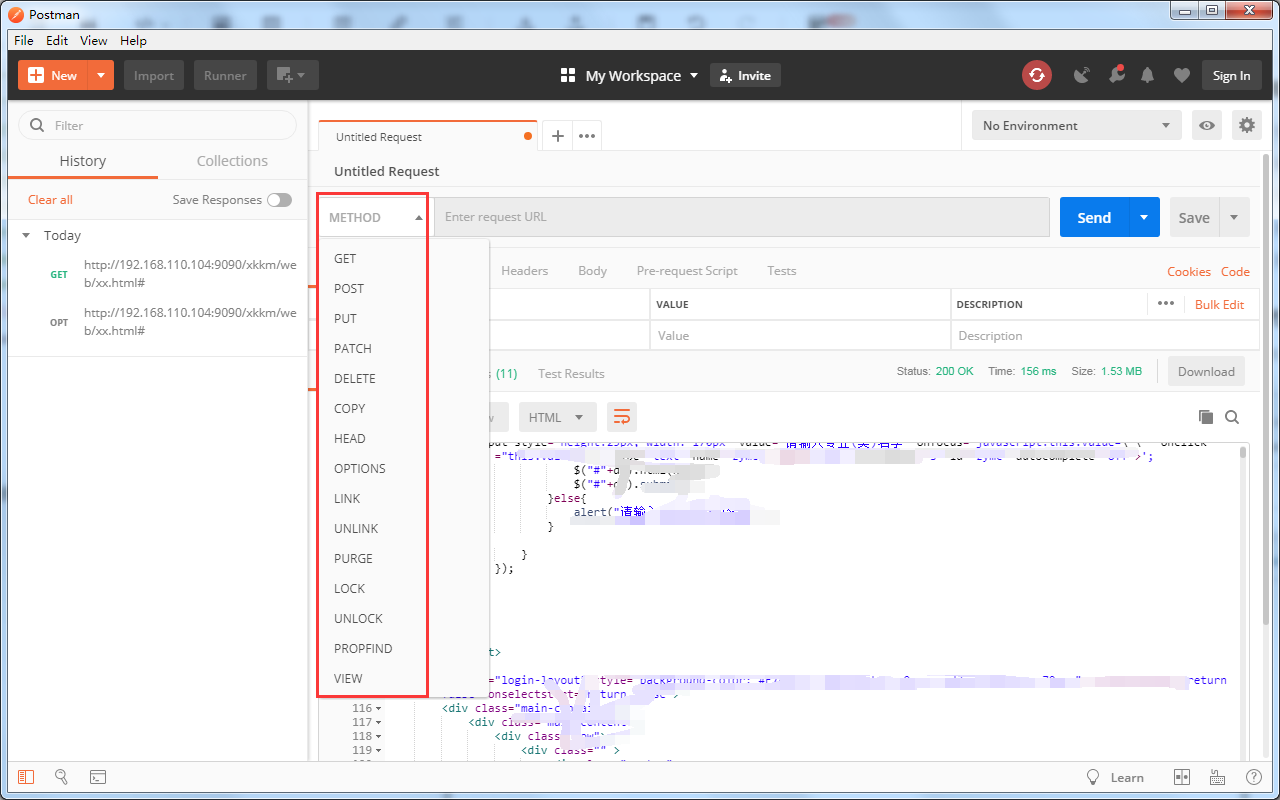This screenshot has width=1280, height=800.
Task: Copy response to clipboard
Action: click(1206, 417)
